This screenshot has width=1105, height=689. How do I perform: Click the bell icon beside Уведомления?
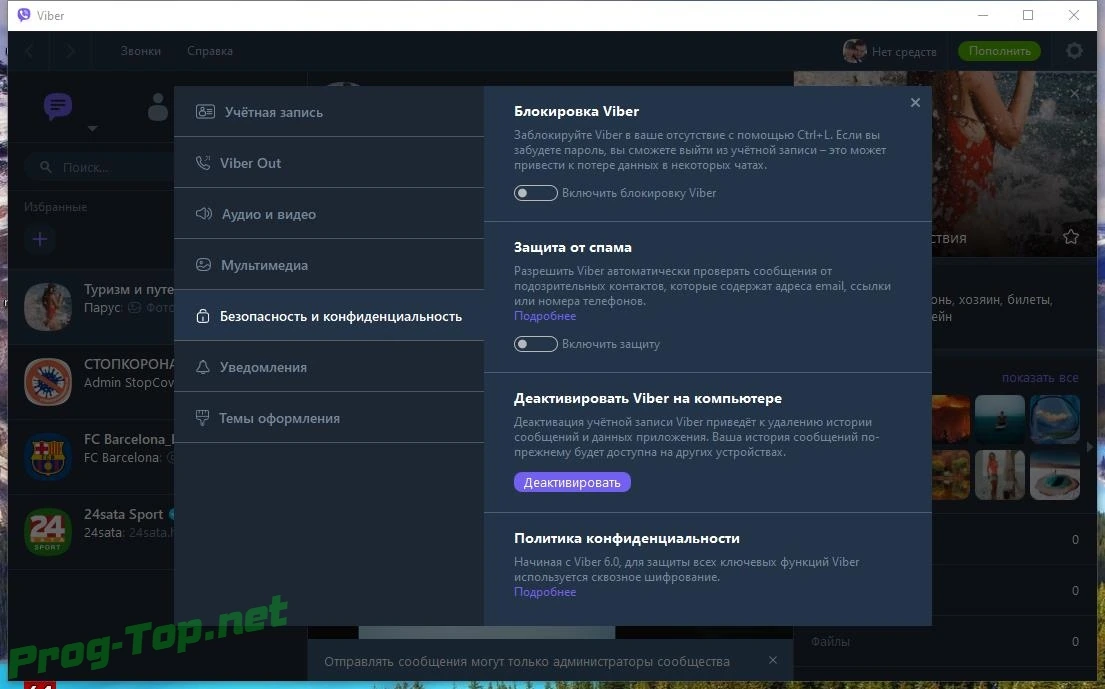pos(202,367)
